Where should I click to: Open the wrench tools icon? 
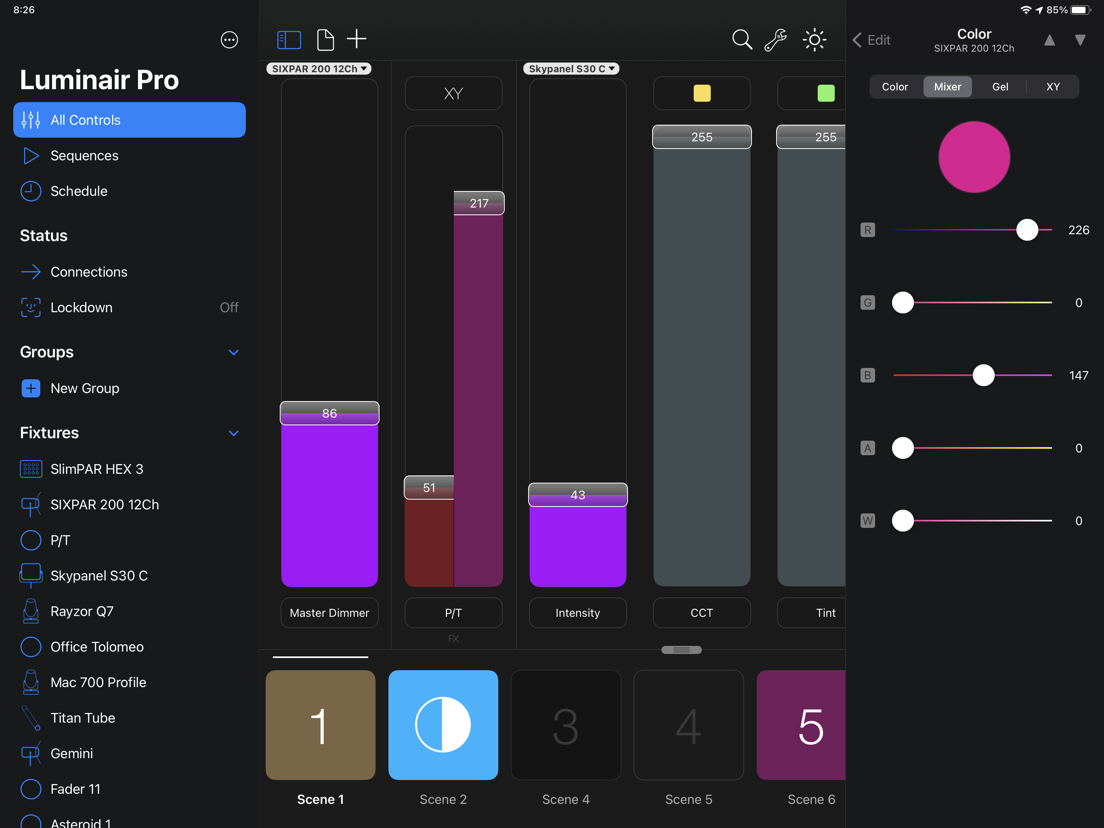tap(775, 39)
